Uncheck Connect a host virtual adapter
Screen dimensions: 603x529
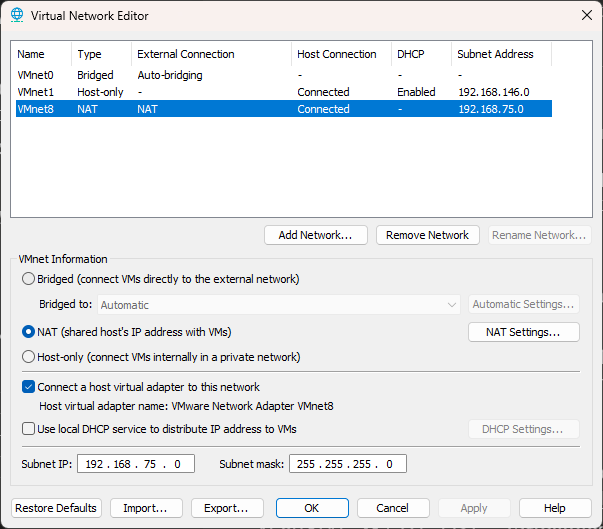tap(28, 387)
